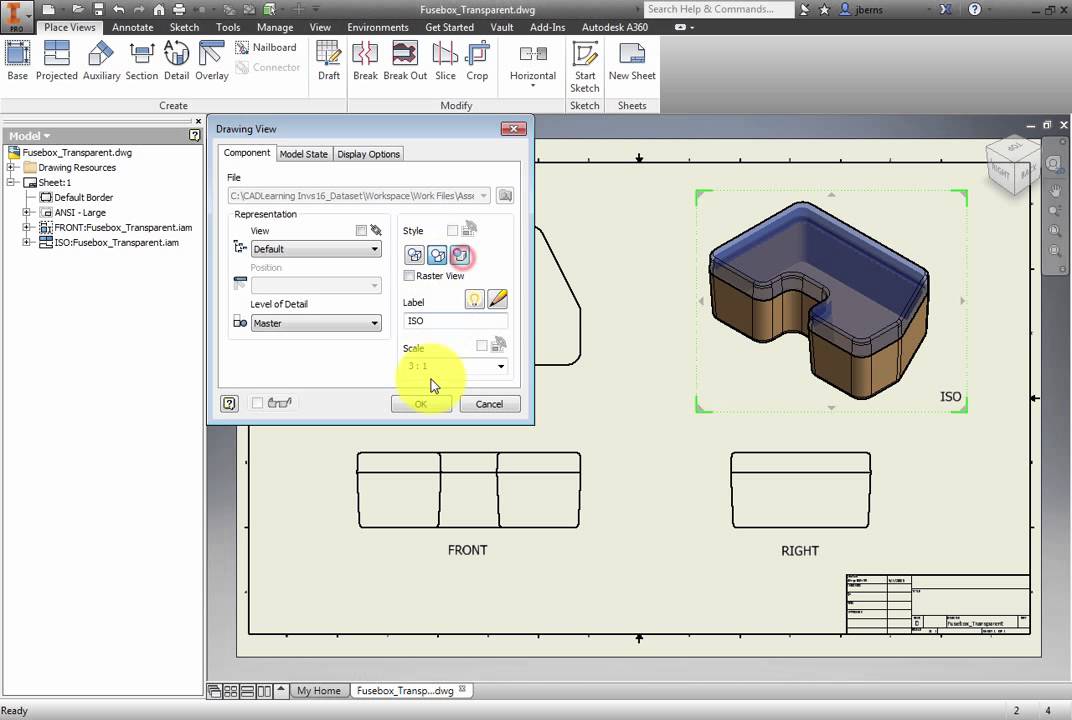Image resolution: width=1072 pixels, height=720 pixels.
Task: Click the Break tool in Modify
Action: [365, 60]
